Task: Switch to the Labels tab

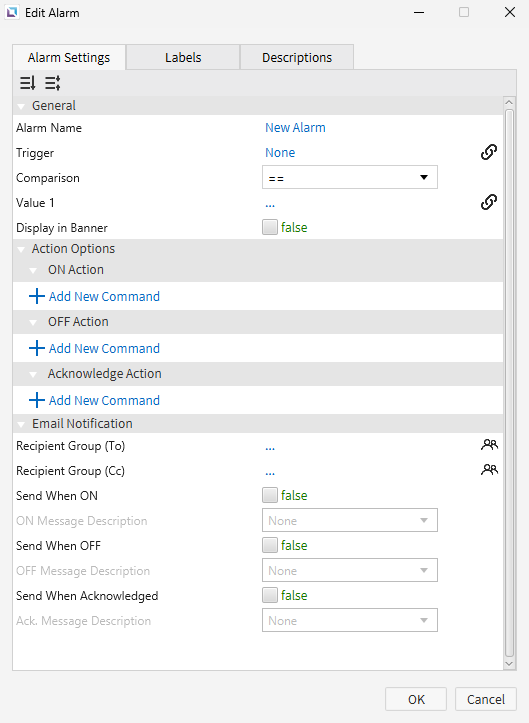Action: 183,58
